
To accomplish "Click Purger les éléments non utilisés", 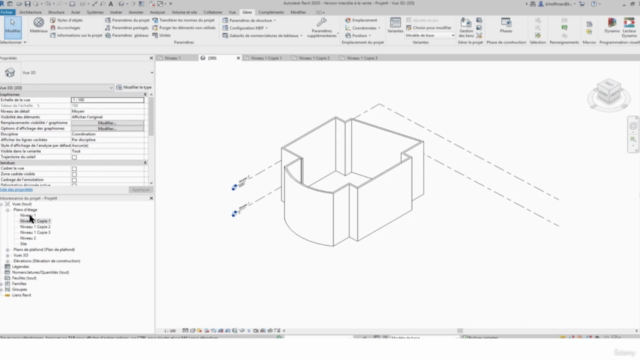I will [184, 28].
